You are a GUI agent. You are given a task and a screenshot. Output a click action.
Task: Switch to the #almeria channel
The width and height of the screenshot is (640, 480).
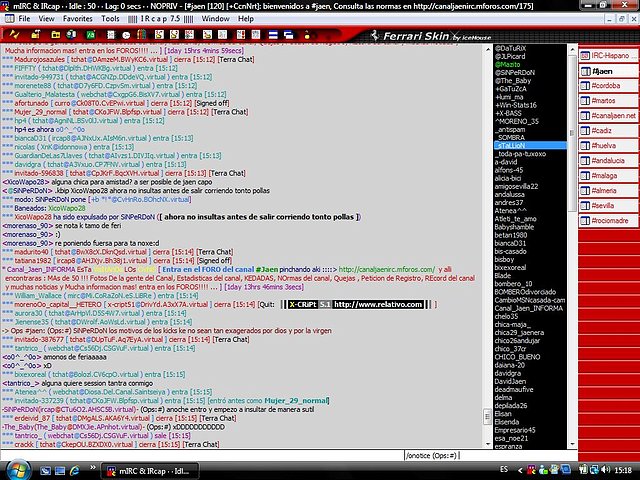pyautogui.click(x=609, y=191)
